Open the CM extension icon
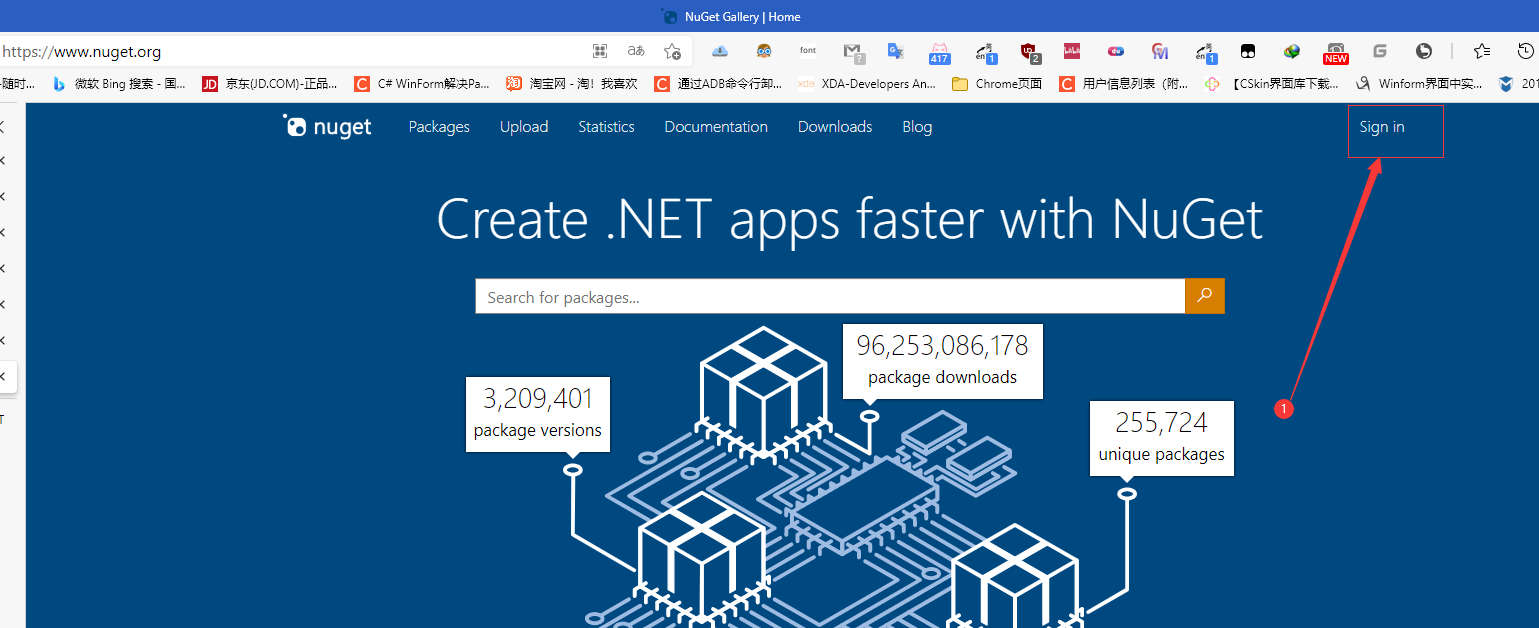The image size is (1539, 628). (1160, 51)
